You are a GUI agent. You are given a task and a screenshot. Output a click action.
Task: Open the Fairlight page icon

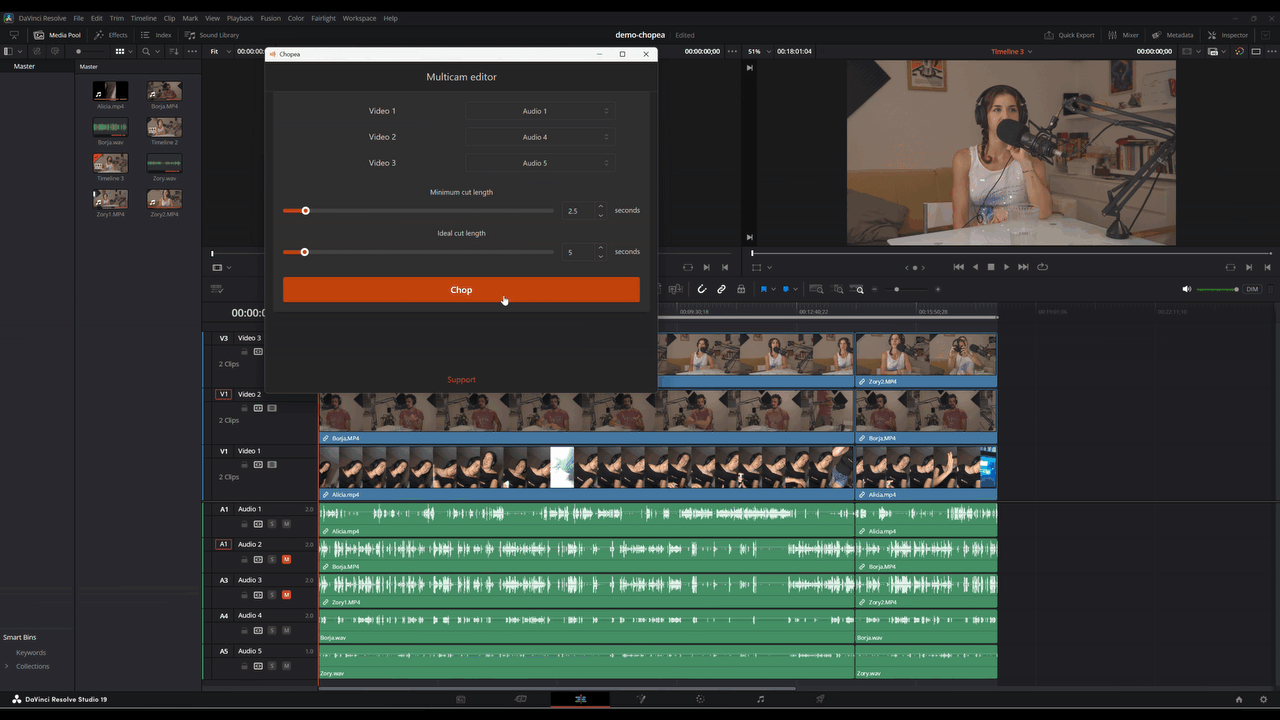(x=760, y=699)
